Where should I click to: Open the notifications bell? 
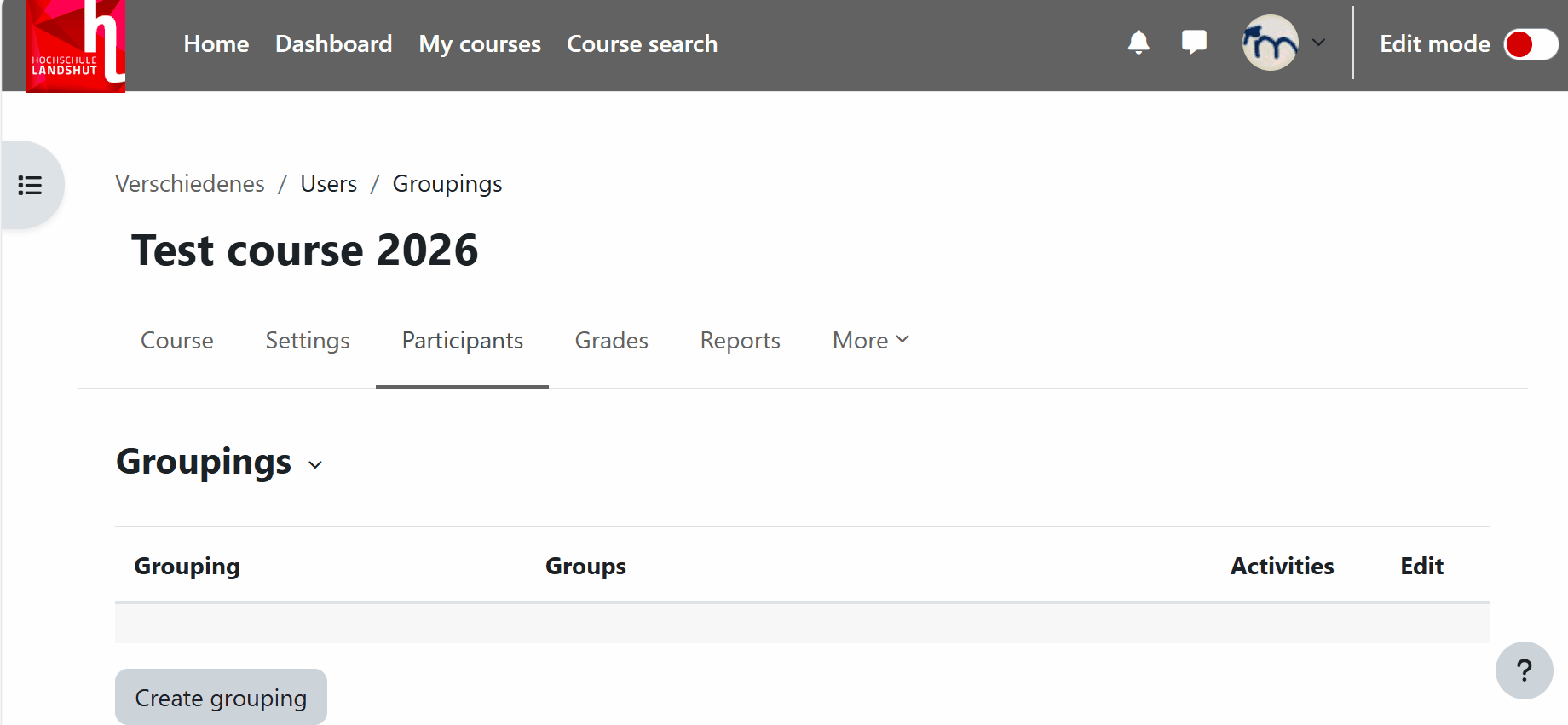[x=1139, y=43]
